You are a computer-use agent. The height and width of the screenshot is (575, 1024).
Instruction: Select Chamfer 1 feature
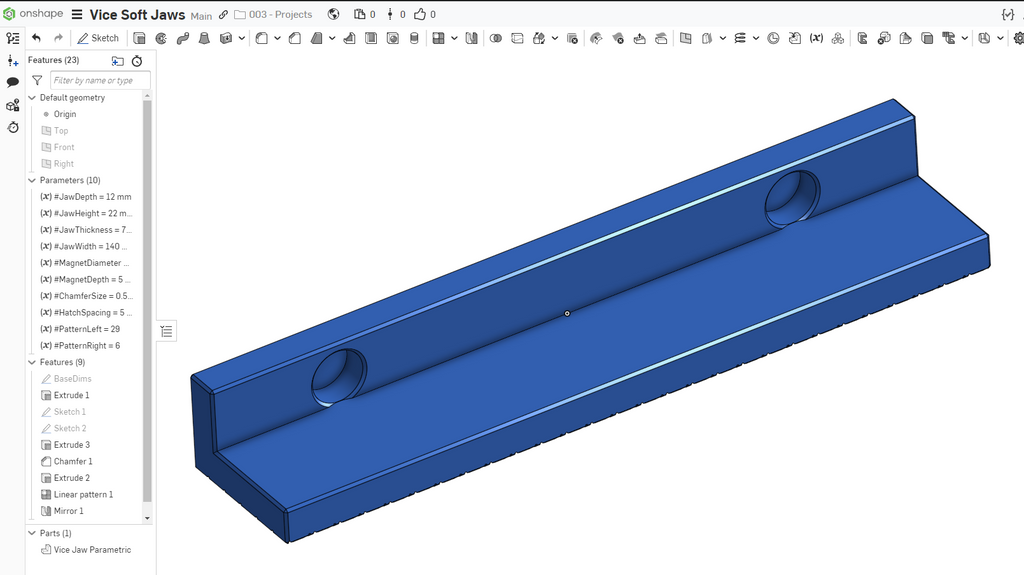[72, 461]
